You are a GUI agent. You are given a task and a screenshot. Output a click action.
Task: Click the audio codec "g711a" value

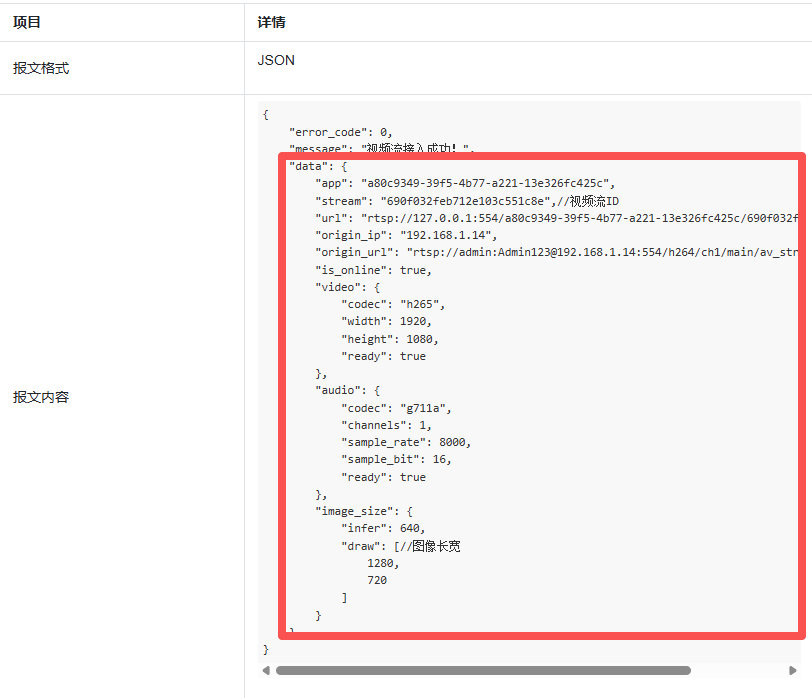425,408
